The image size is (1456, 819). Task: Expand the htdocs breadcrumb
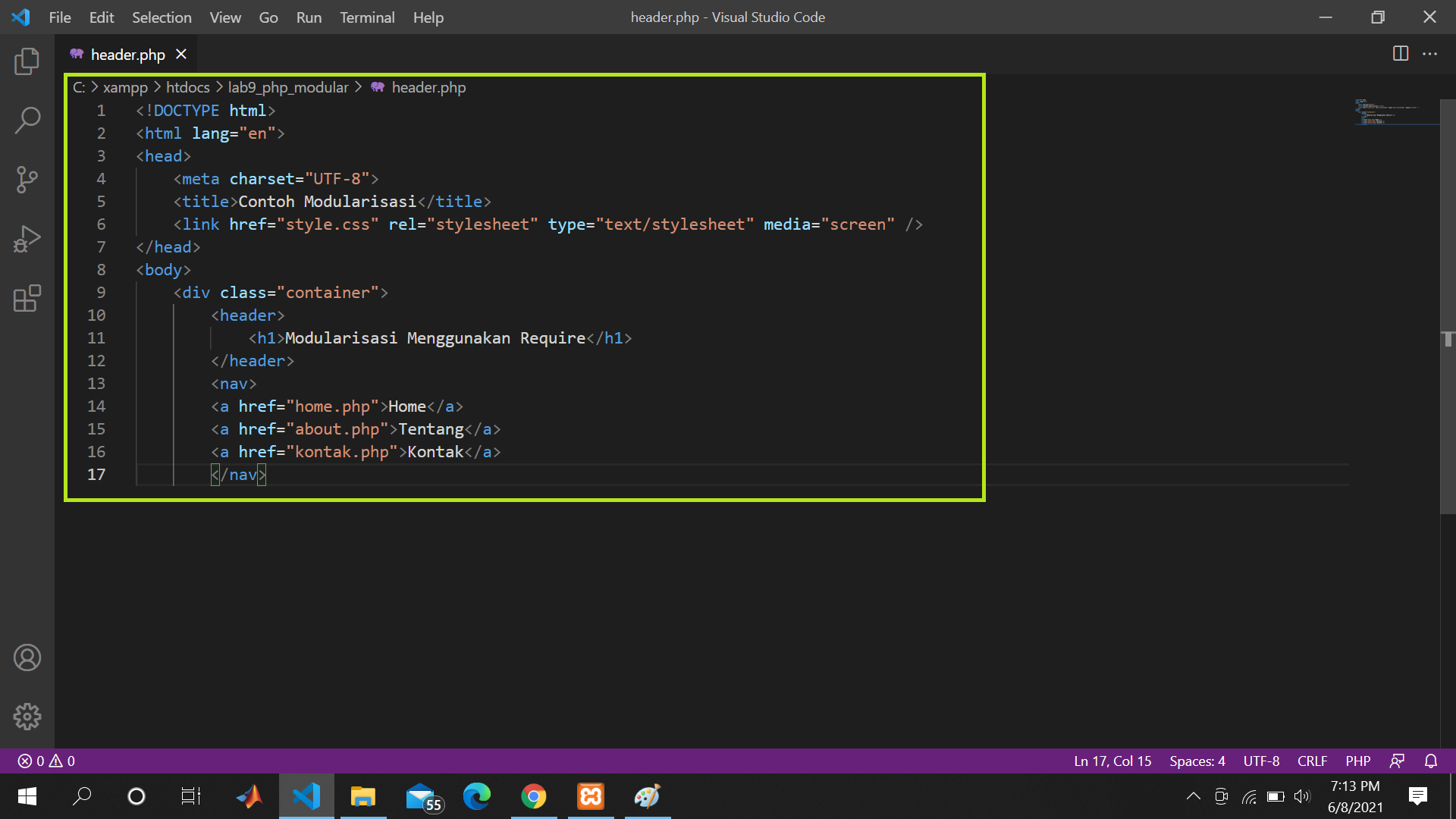click(188, 87)
